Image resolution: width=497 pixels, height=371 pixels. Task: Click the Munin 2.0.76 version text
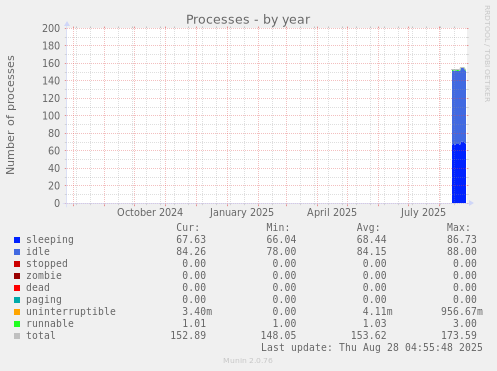(x=248, y=361)
